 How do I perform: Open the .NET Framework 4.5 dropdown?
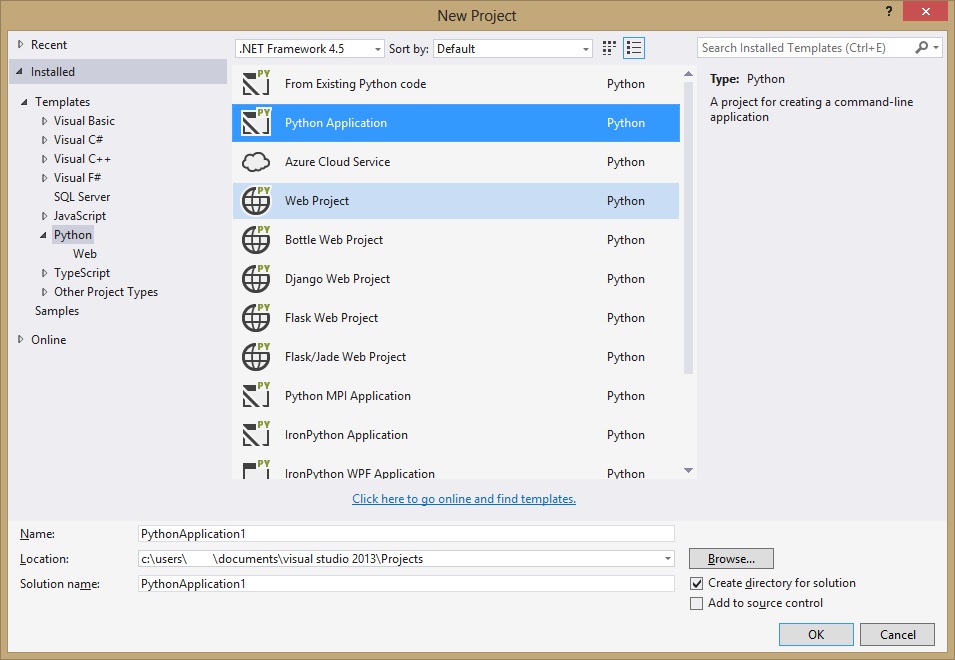309,49
